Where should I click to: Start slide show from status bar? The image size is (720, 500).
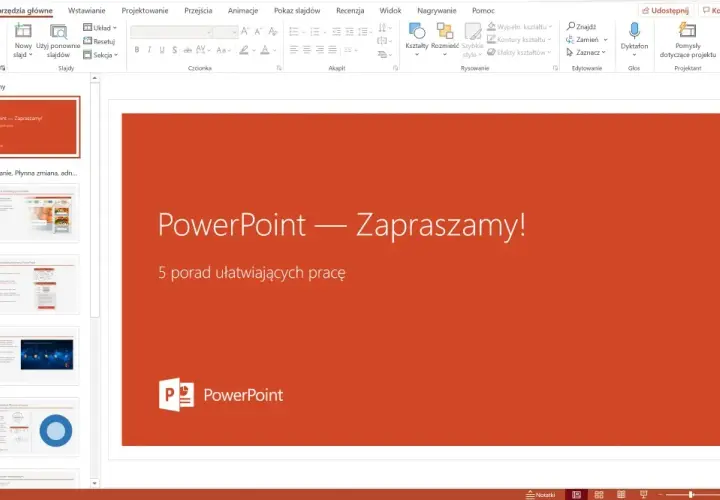coord(643,494)
